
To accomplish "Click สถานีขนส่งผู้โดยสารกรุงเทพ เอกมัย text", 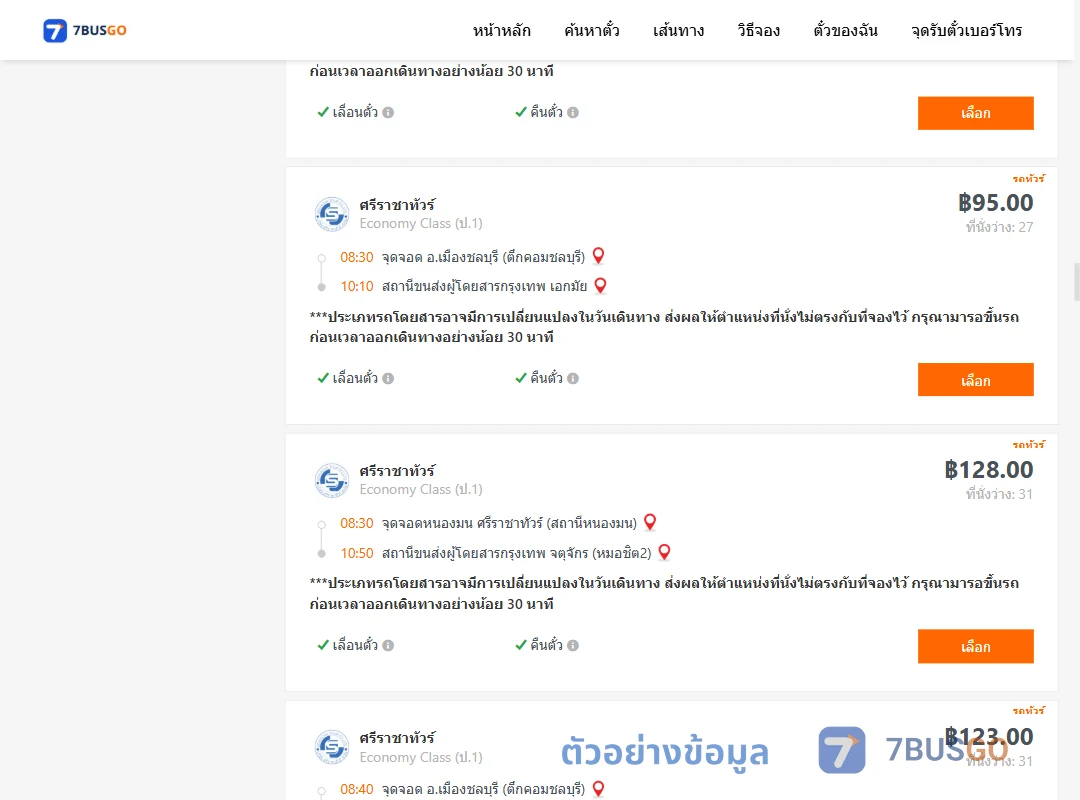I will coord(484,286).
